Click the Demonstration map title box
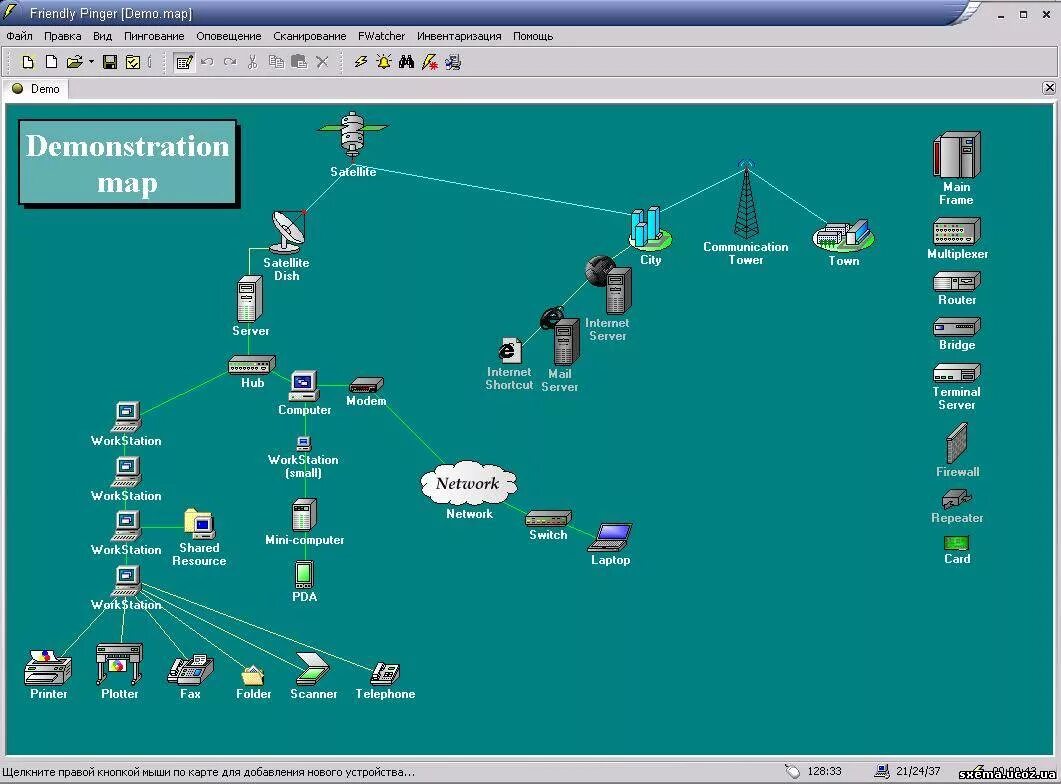Screen dimensions: 1061x784 pos(127,163)
